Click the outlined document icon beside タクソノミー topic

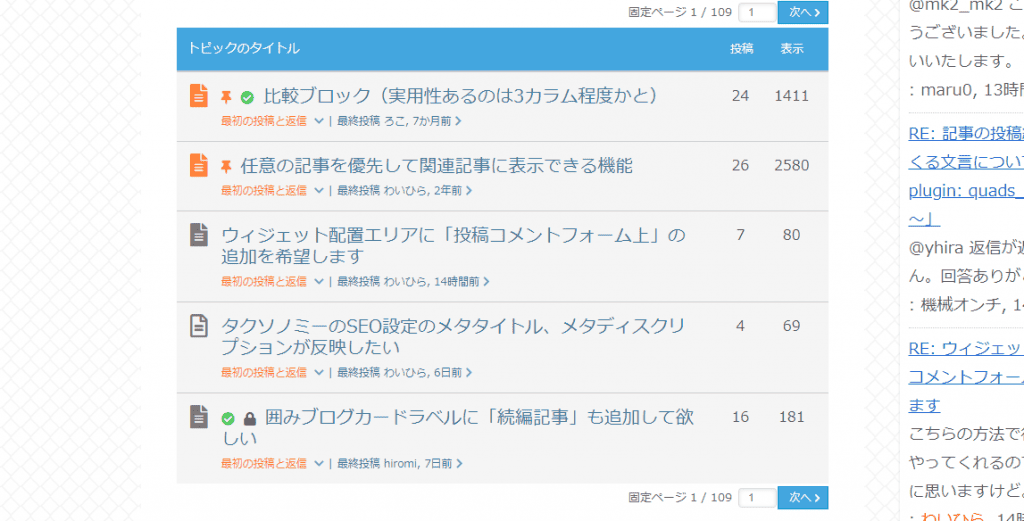[199, 325]
